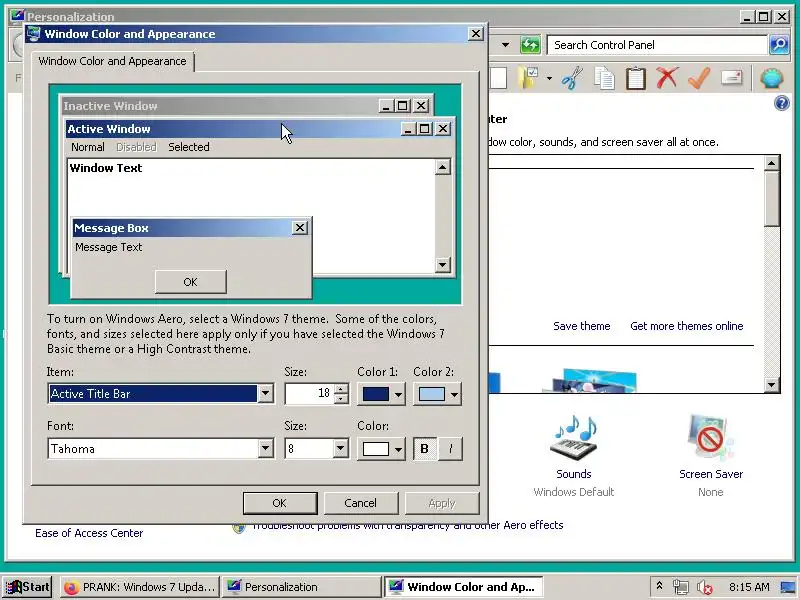Click the Selected menu item in preview

pos(189,147)
